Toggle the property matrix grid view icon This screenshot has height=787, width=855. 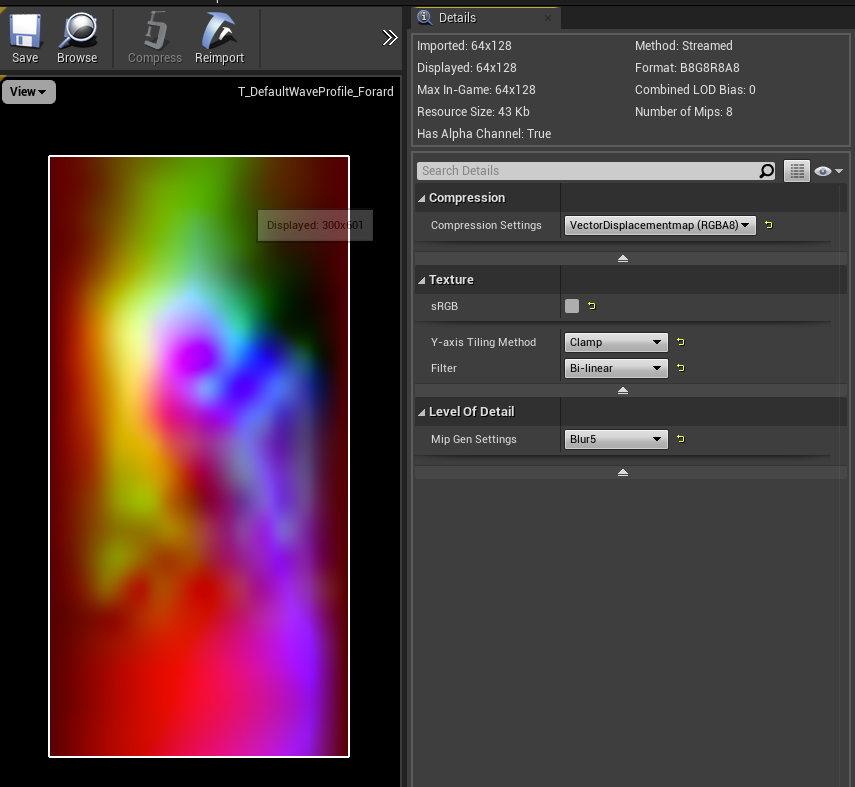[796, 171]
